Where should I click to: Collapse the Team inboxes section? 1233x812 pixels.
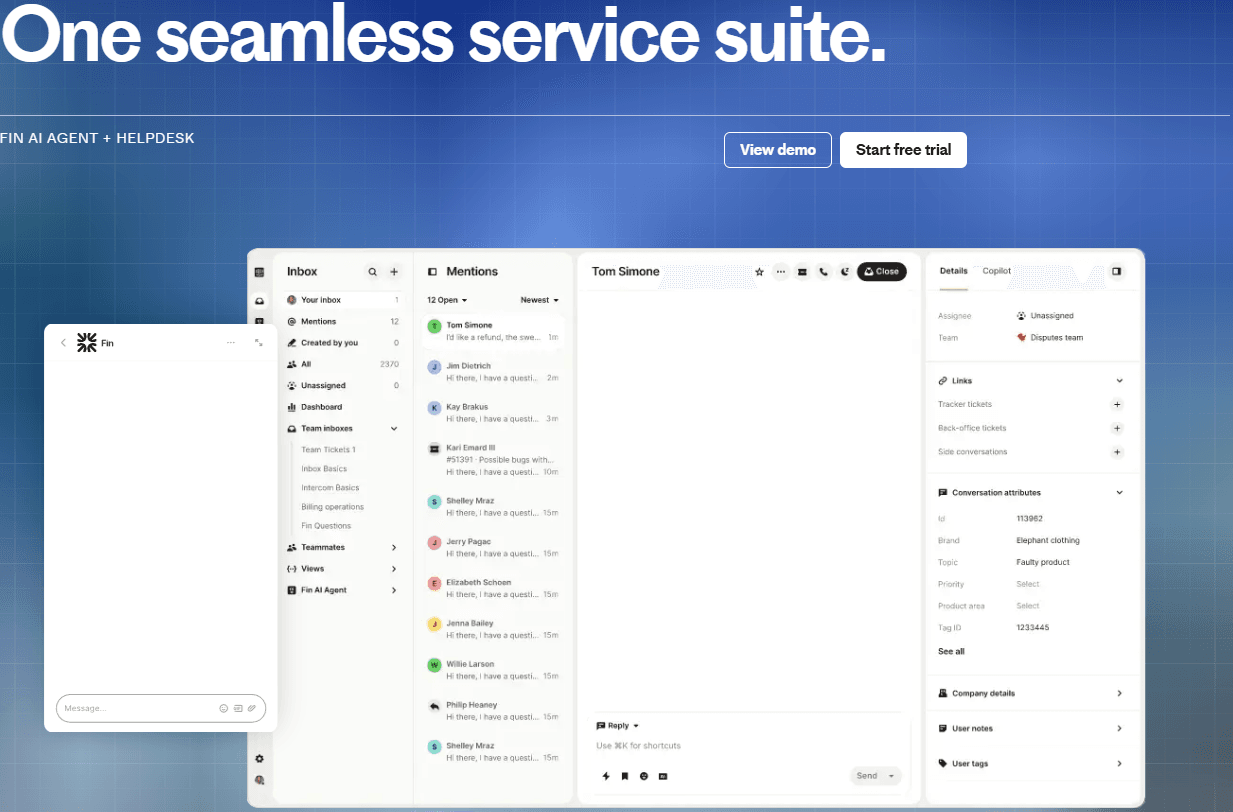pyautogui.click(x=394, y=429)
